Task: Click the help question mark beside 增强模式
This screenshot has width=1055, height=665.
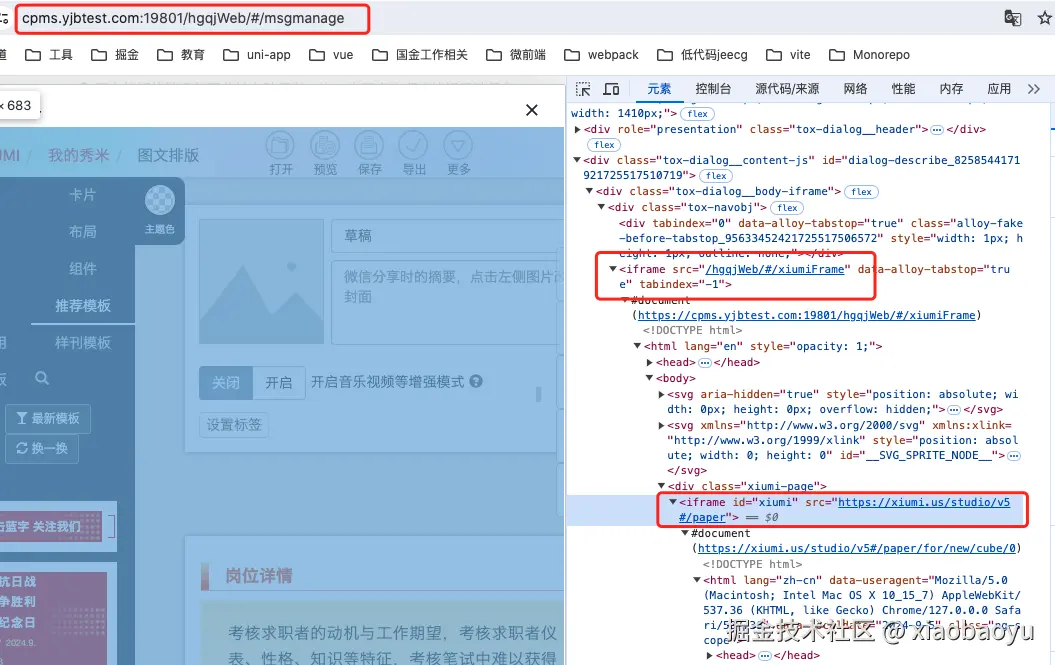Action: 476,382
